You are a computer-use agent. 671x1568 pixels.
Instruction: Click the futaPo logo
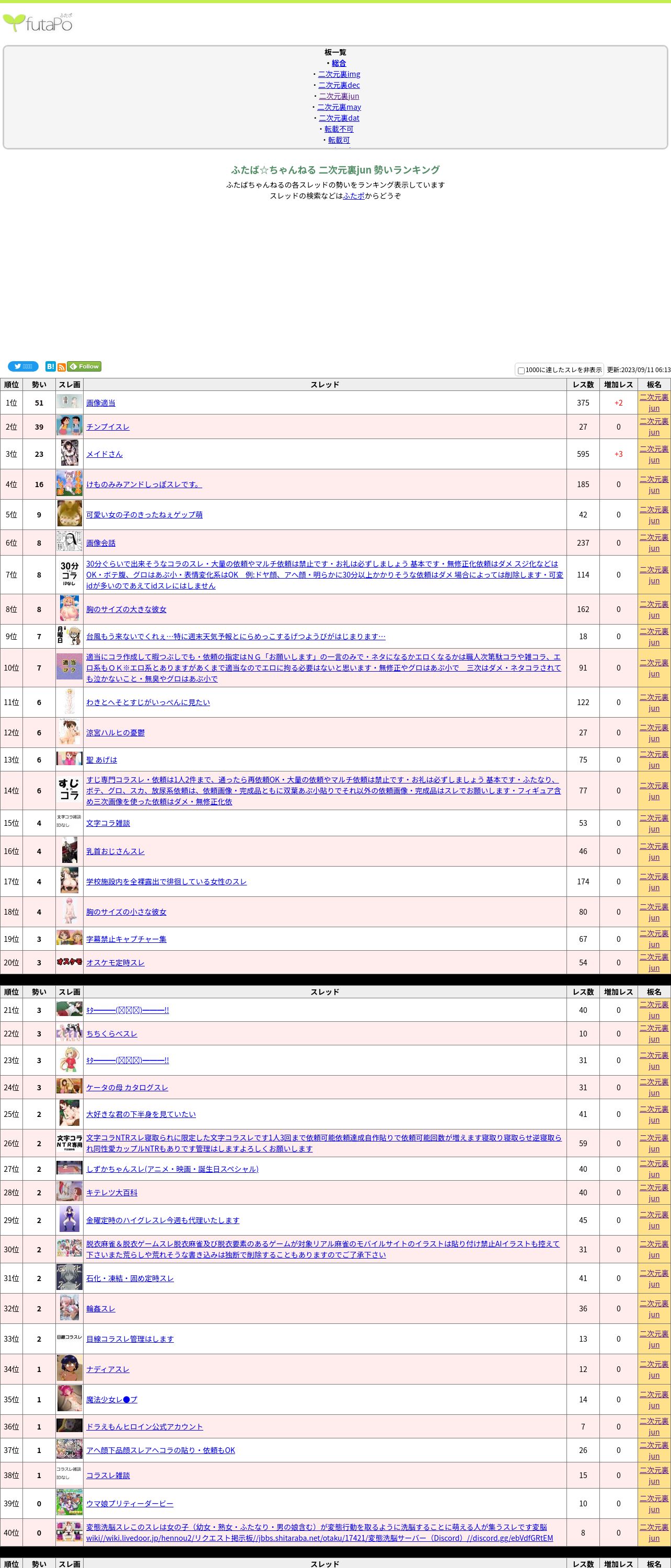click(38, 22)
